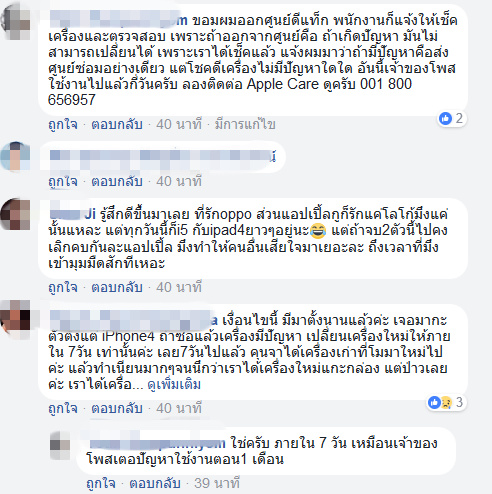Open the iPhone4 commenter's avatar
Screen dimensions: 492x494
point(15,319)
